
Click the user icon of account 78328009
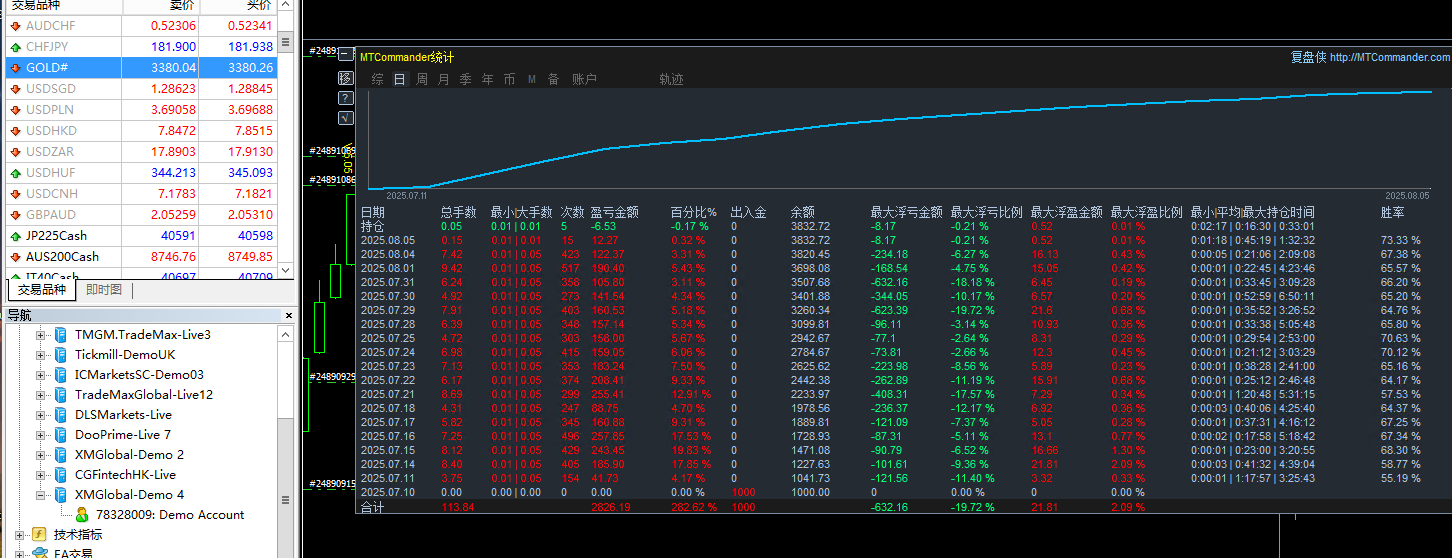pos(82,514)
